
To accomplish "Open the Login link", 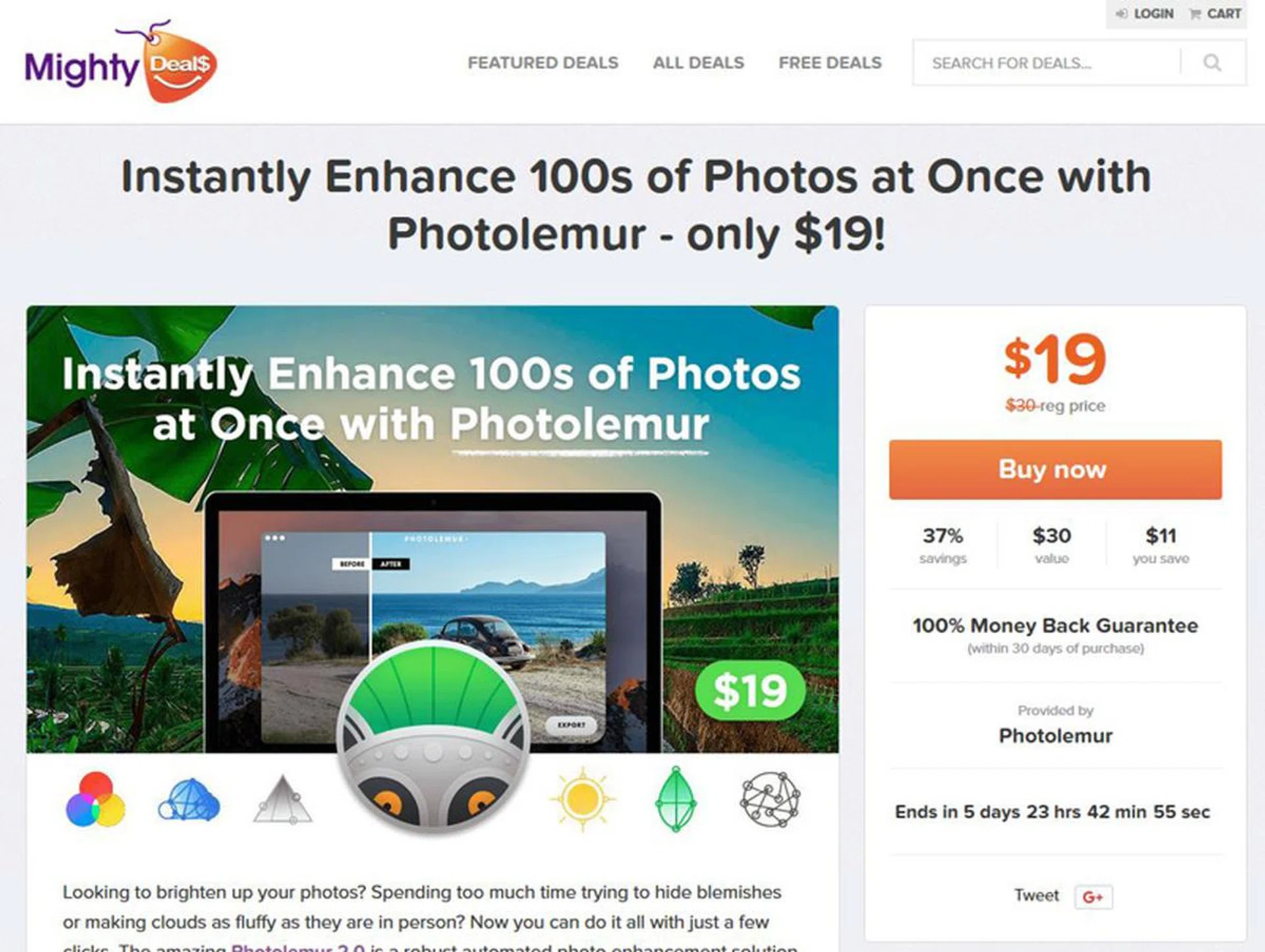I will [1145, 14].
